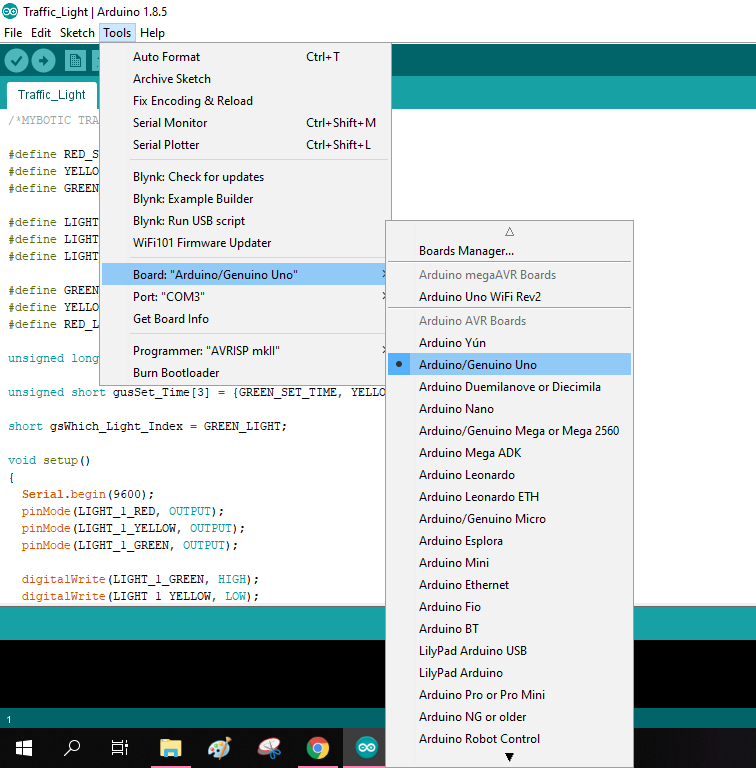
Task: Click Get Board Info
Action: tap(244, 319)
